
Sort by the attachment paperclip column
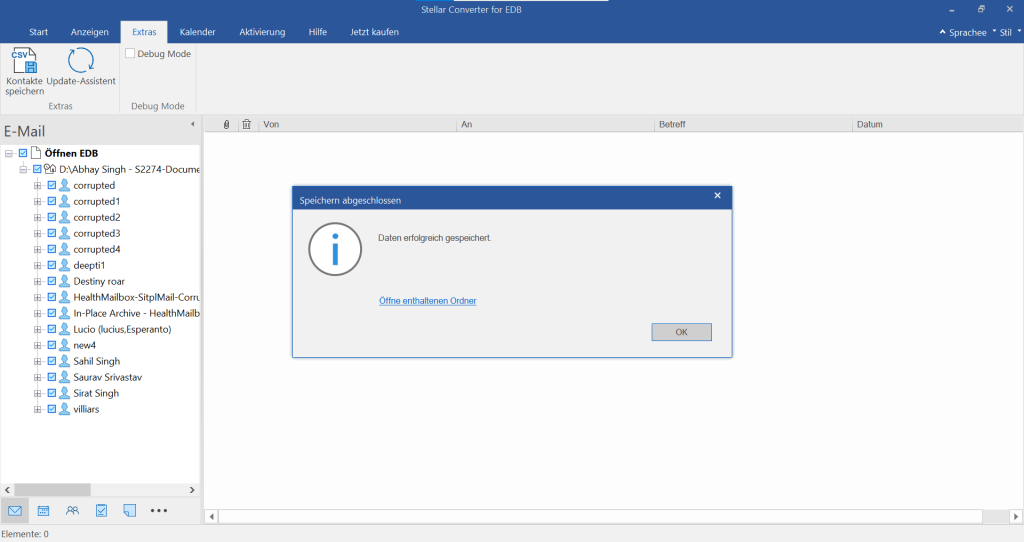tap(227, 124)
